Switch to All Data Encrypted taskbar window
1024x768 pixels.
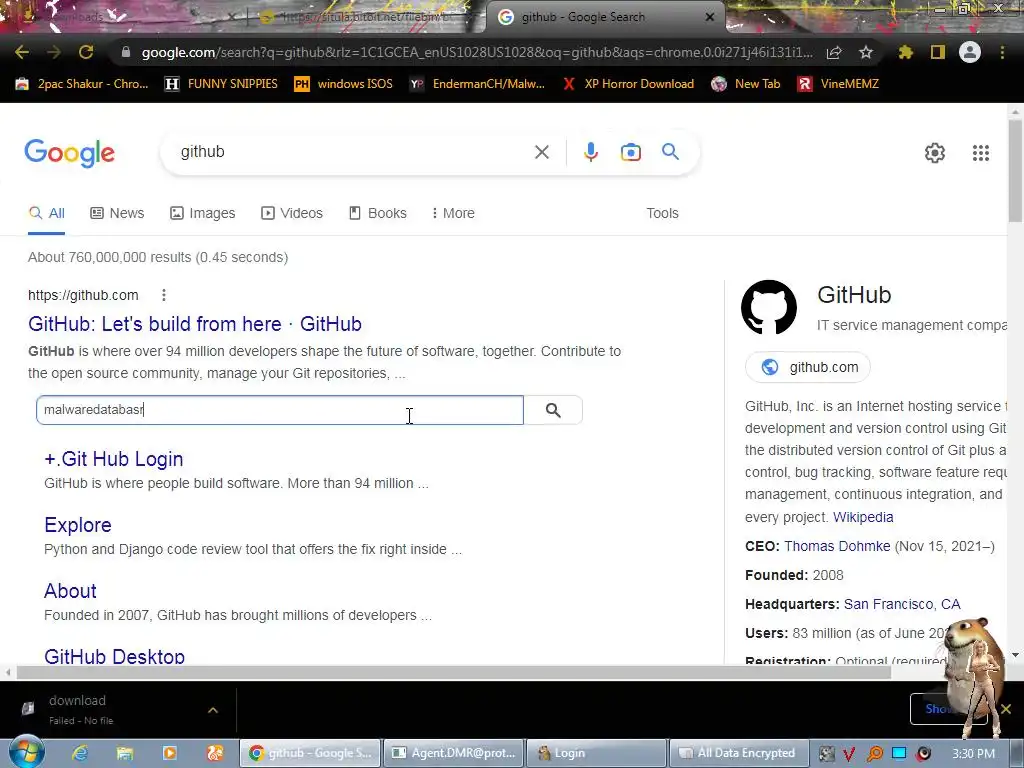739,753
